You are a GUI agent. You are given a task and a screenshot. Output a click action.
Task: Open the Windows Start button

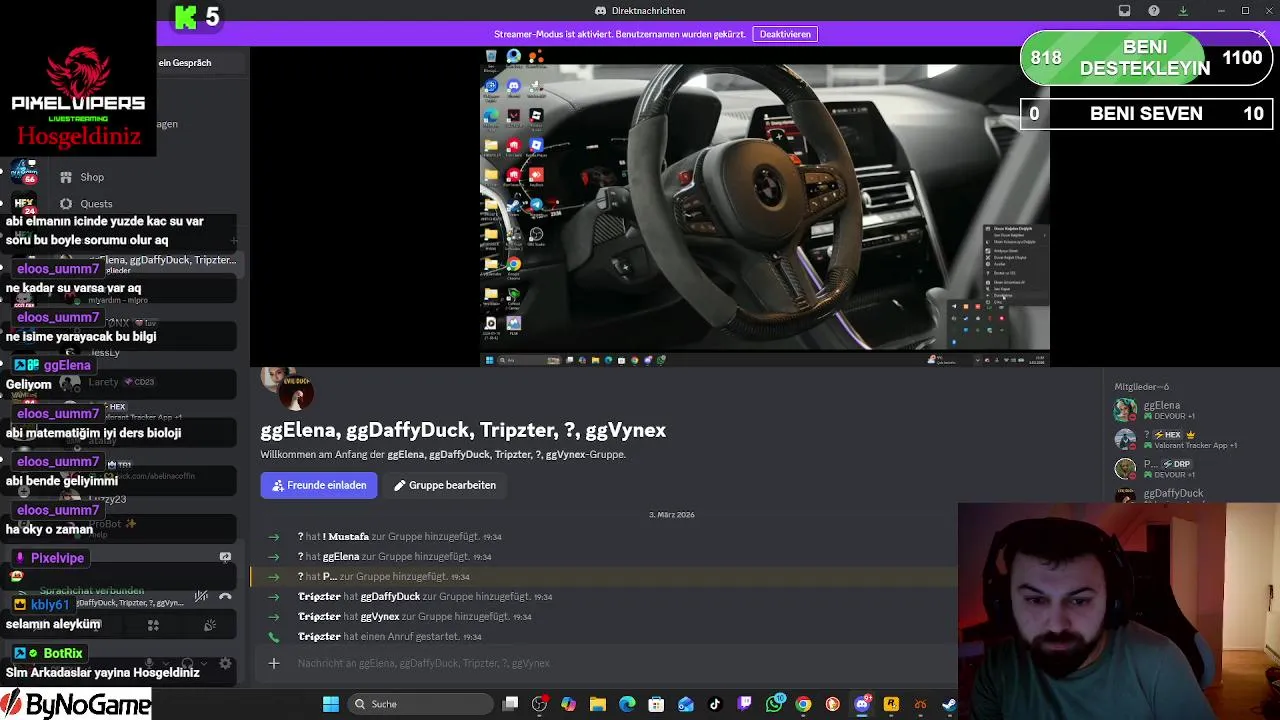[331, 704]
